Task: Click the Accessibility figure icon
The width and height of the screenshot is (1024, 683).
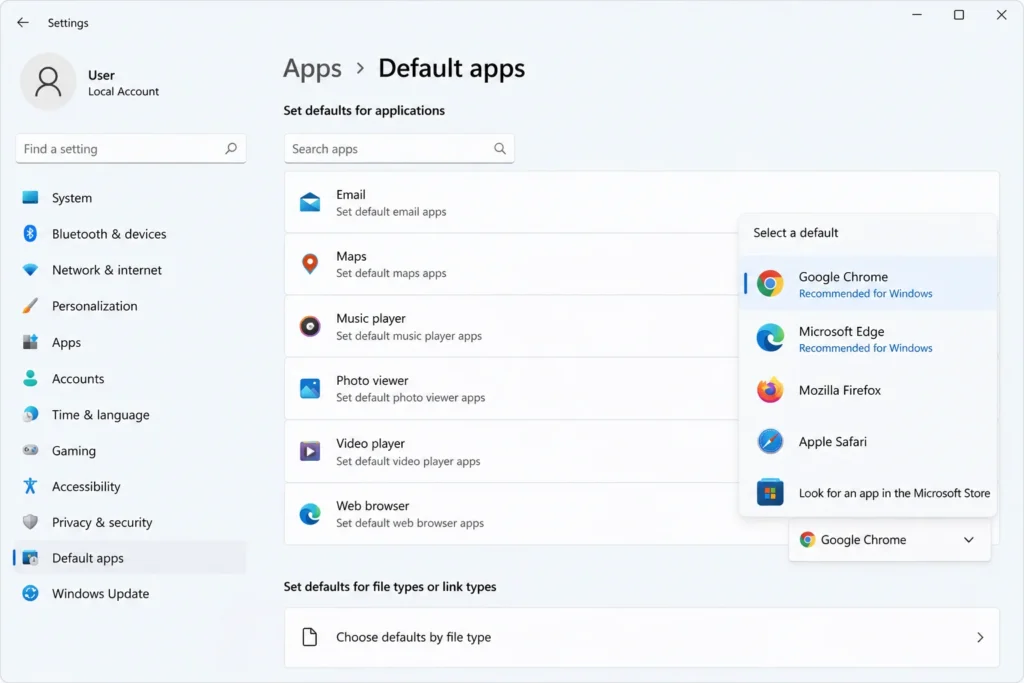Action: (x=30, y=486)
